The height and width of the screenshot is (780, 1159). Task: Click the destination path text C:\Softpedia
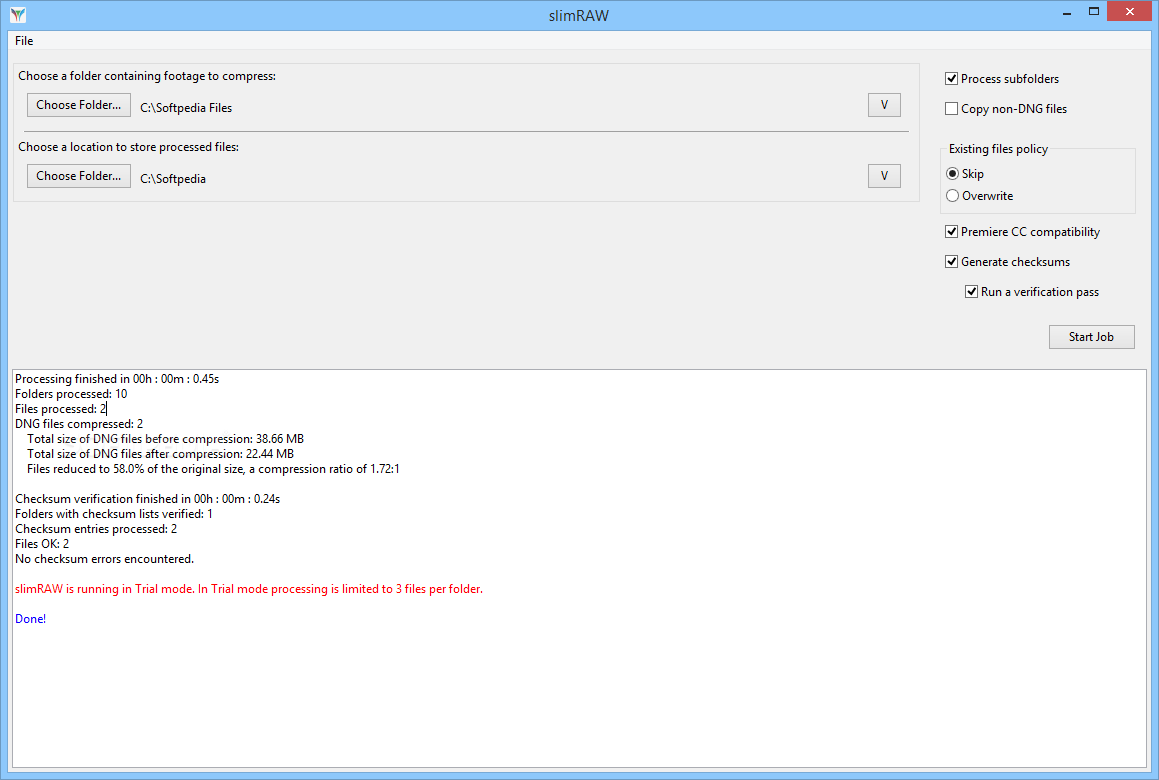click(x=173, y=179)
